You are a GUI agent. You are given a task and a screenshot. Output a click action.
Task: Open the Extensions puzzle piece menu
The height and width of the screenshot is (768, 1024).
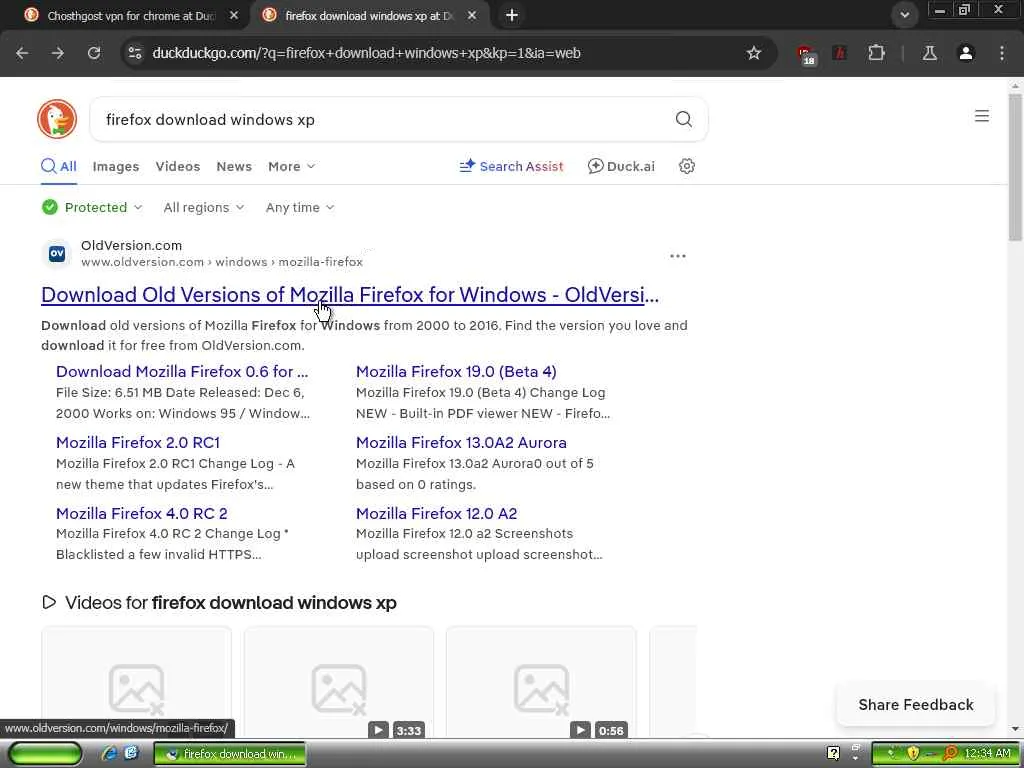pyautogui.click(x=876, y=53)
